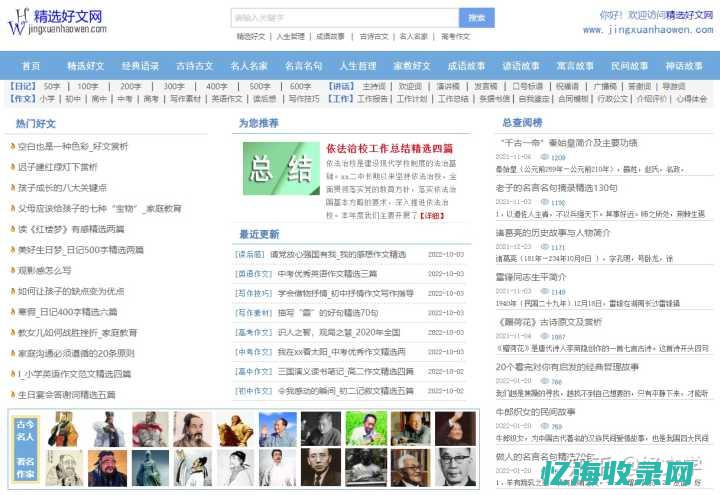This screenshot has width=720, height=495.
Task: Click the www.jingxuanhaowen.com URL text
Action: point(648,30)
